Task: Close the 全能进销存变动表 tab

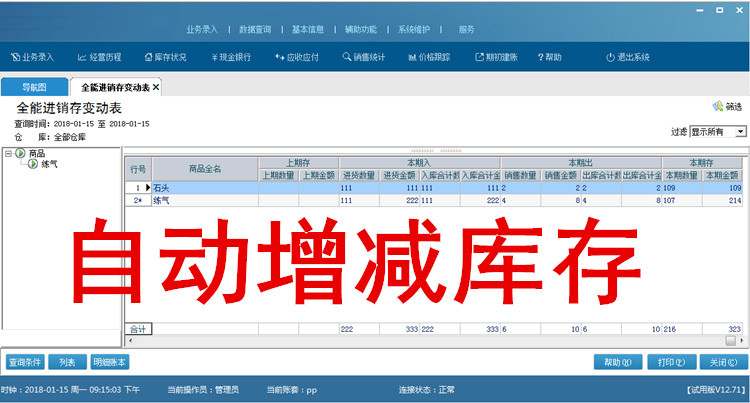Action: click(156, 88)
